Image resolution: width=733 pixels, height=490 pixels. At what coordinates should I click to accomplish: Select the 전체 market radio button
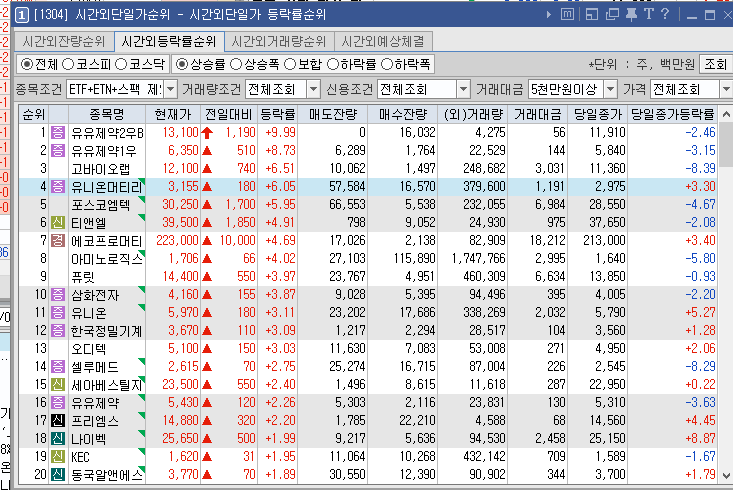pyautogui.click(x=27, y=64)
